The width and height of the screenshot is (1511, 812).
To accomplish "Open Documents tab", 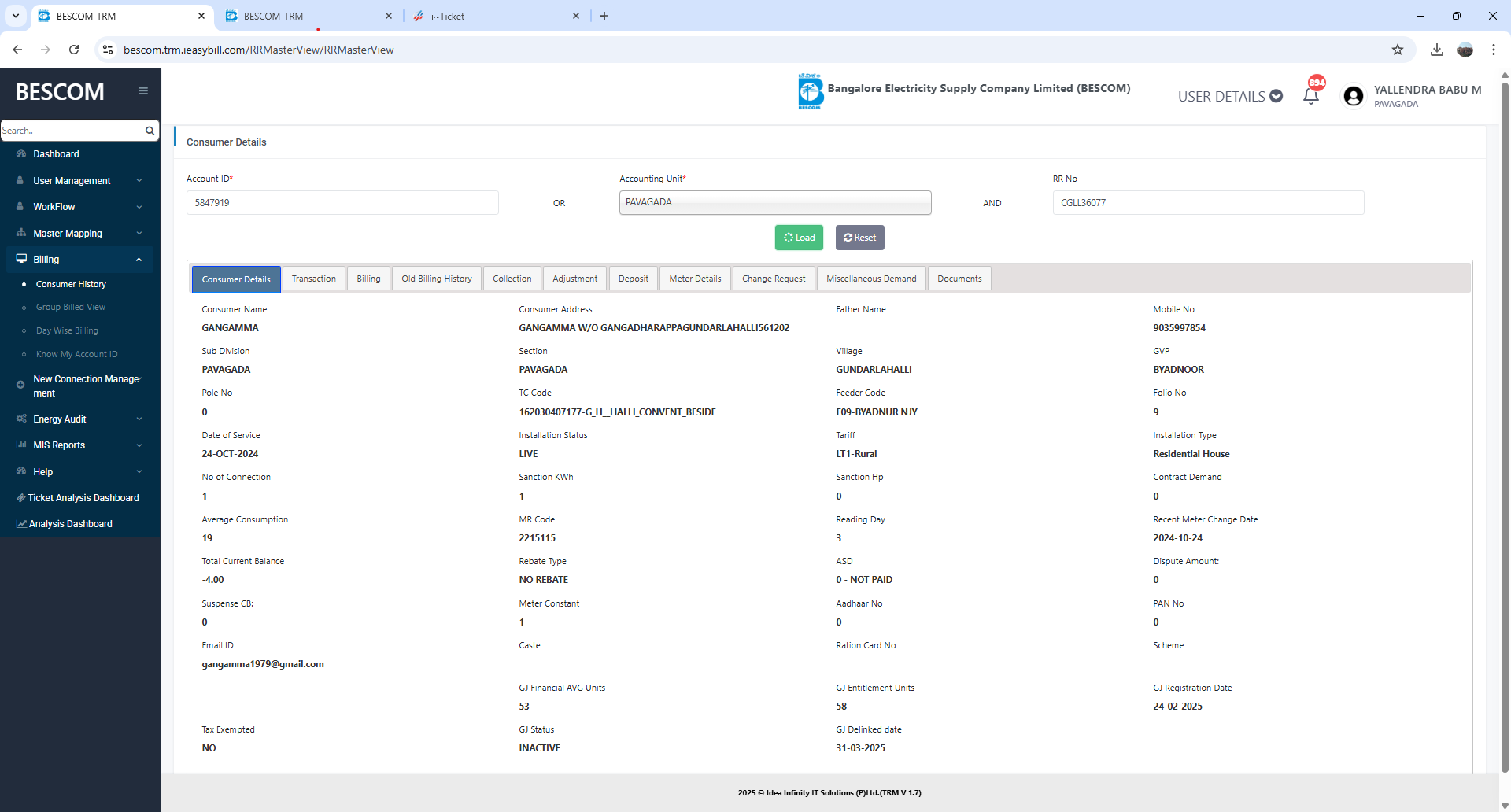I will 959,279.
